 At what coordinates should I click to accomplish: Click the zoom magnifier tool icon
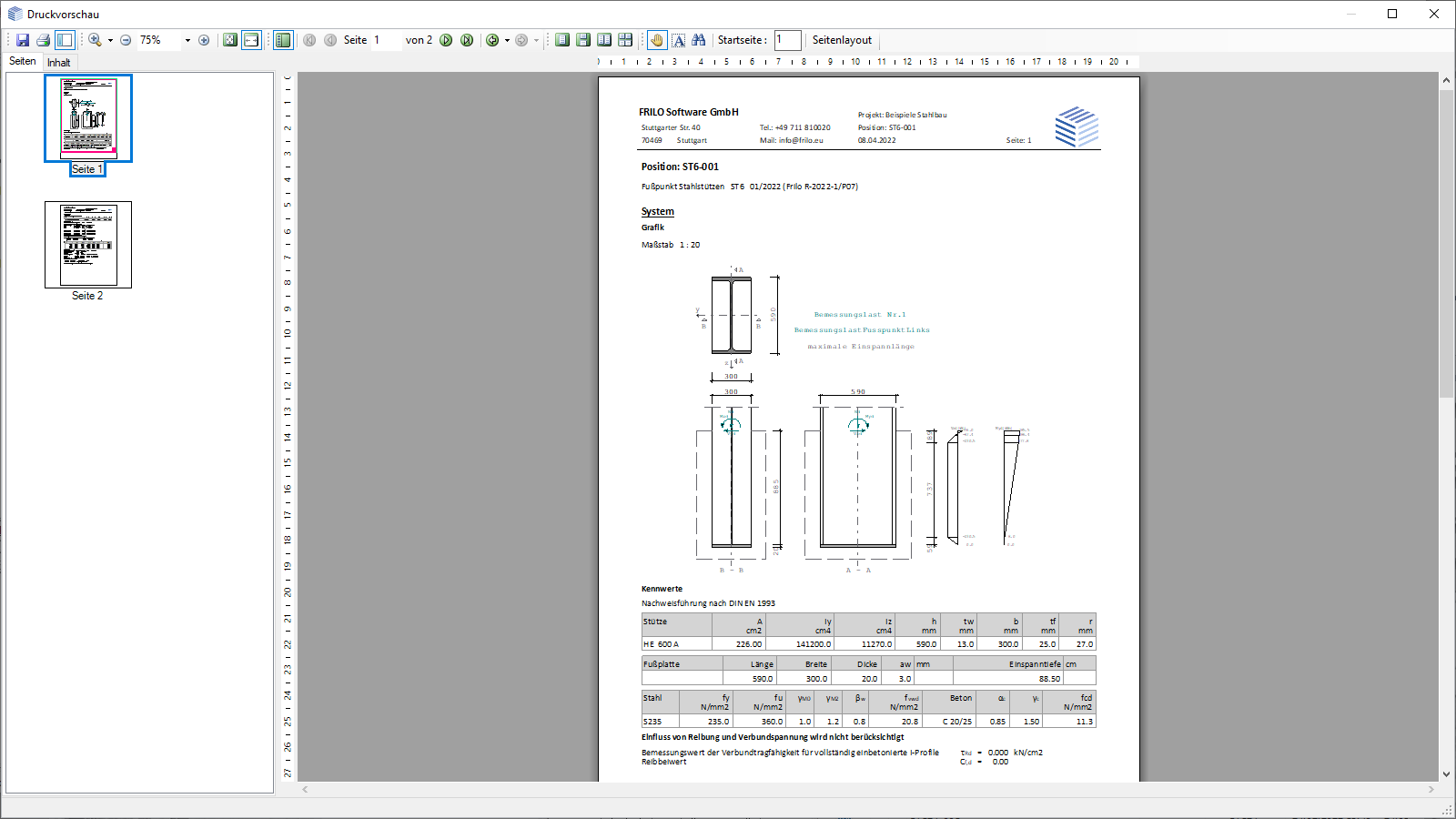tap(95, 40)
